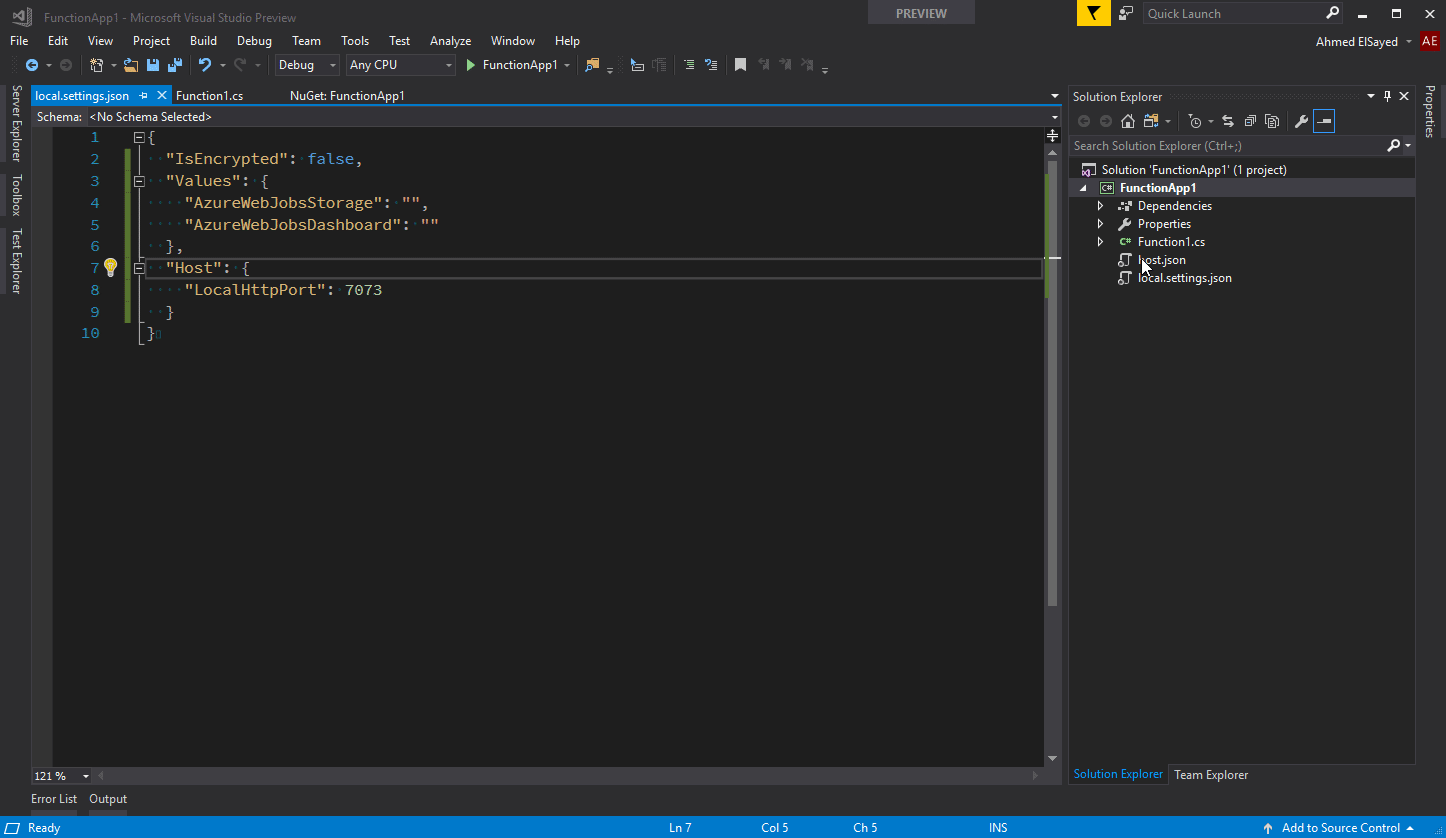
Task: Open the Server Explorer side tab
Action: [x=16, y=123]
